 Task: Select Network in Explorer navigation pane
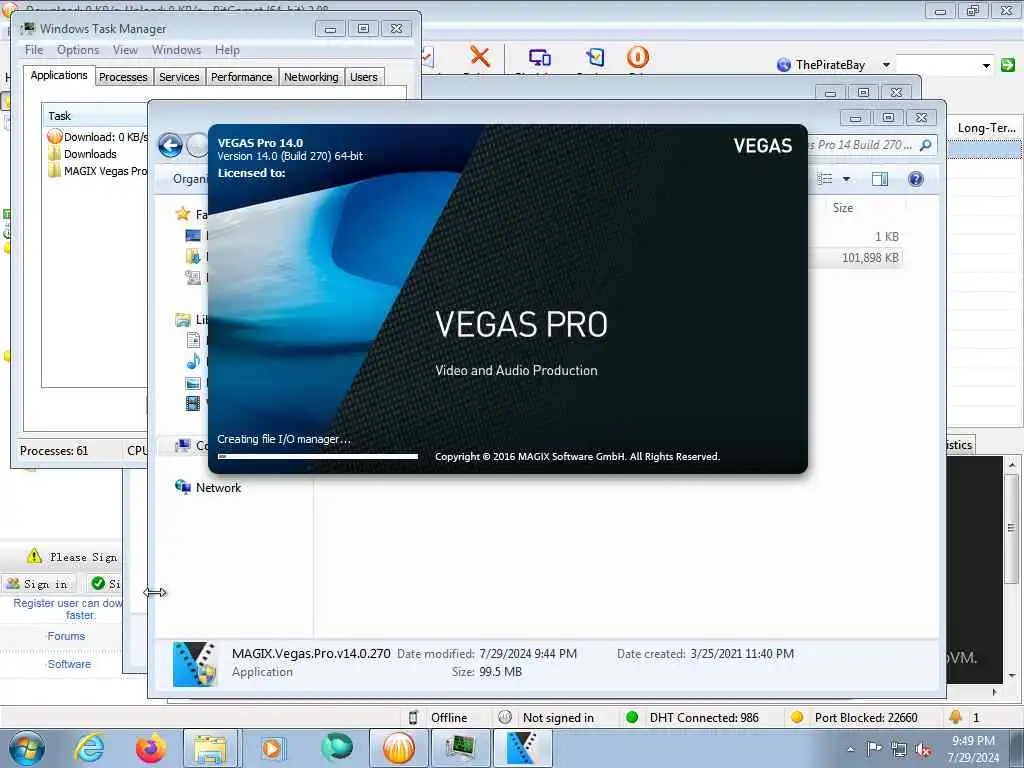[218, 488]
